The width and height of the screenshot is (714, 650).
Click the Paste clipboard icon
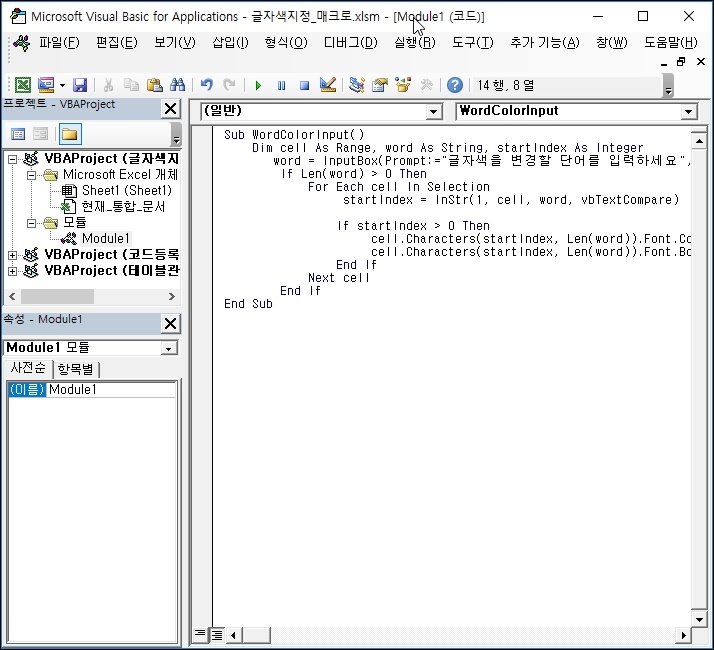pos(155,85)
